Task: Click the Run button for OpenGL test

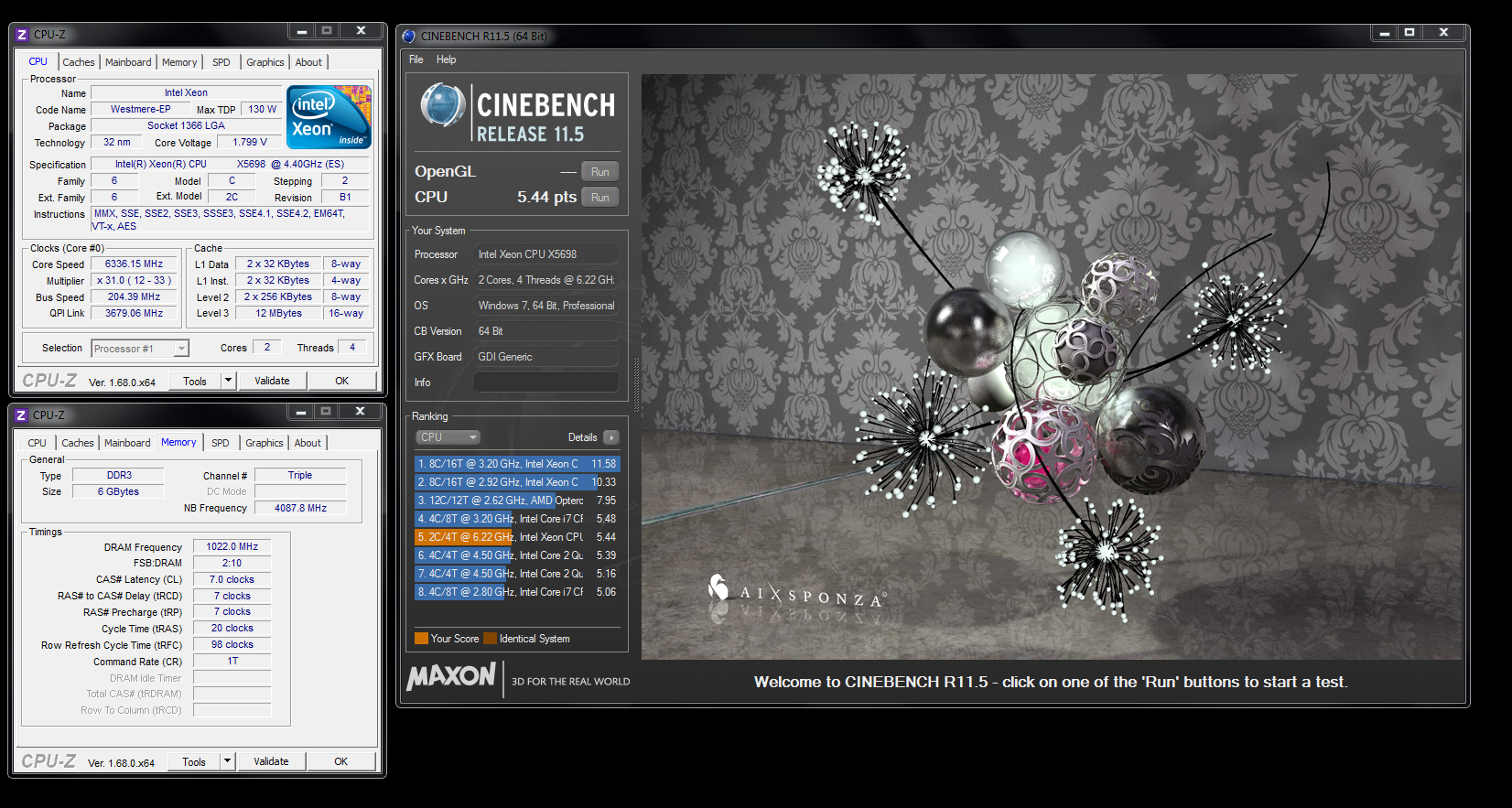Action: click(x=600, y=172)
